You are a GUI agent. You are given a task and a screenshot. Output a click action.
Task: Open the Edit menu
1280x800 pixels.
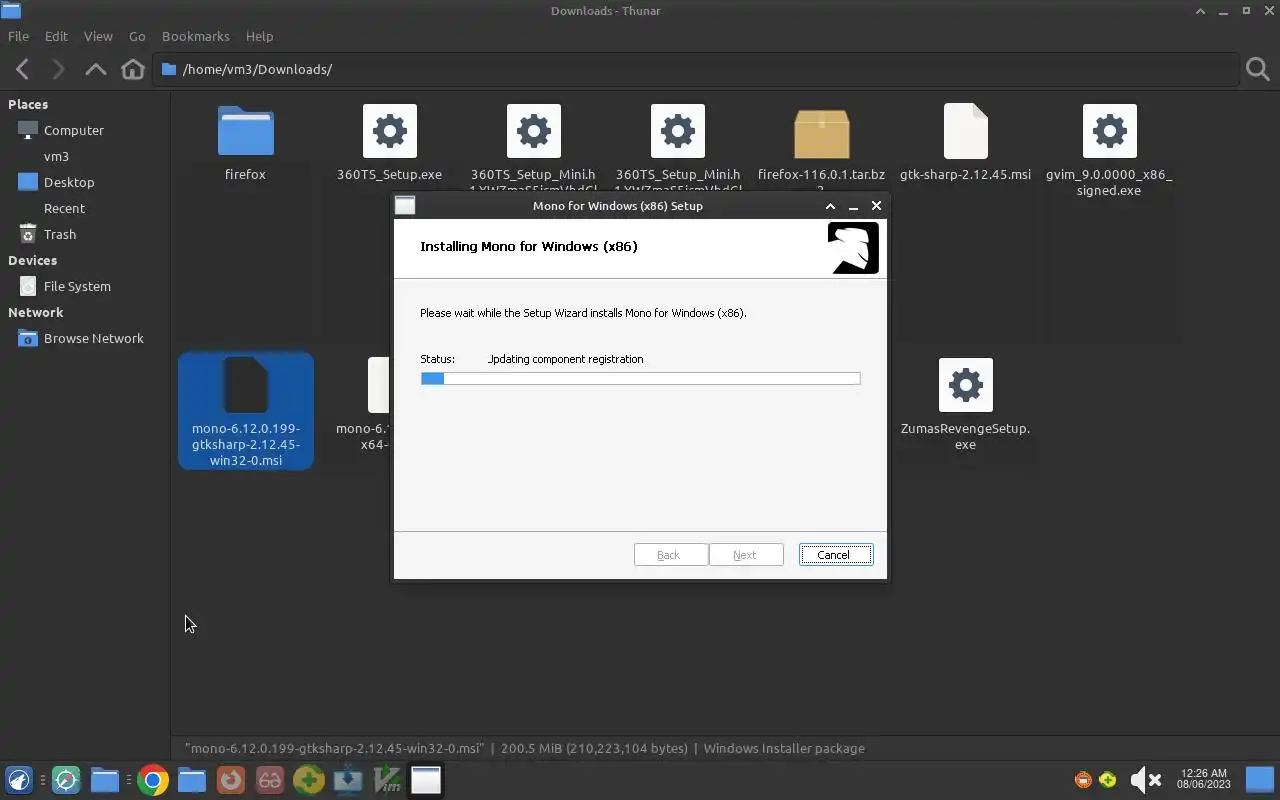[56, 36]
